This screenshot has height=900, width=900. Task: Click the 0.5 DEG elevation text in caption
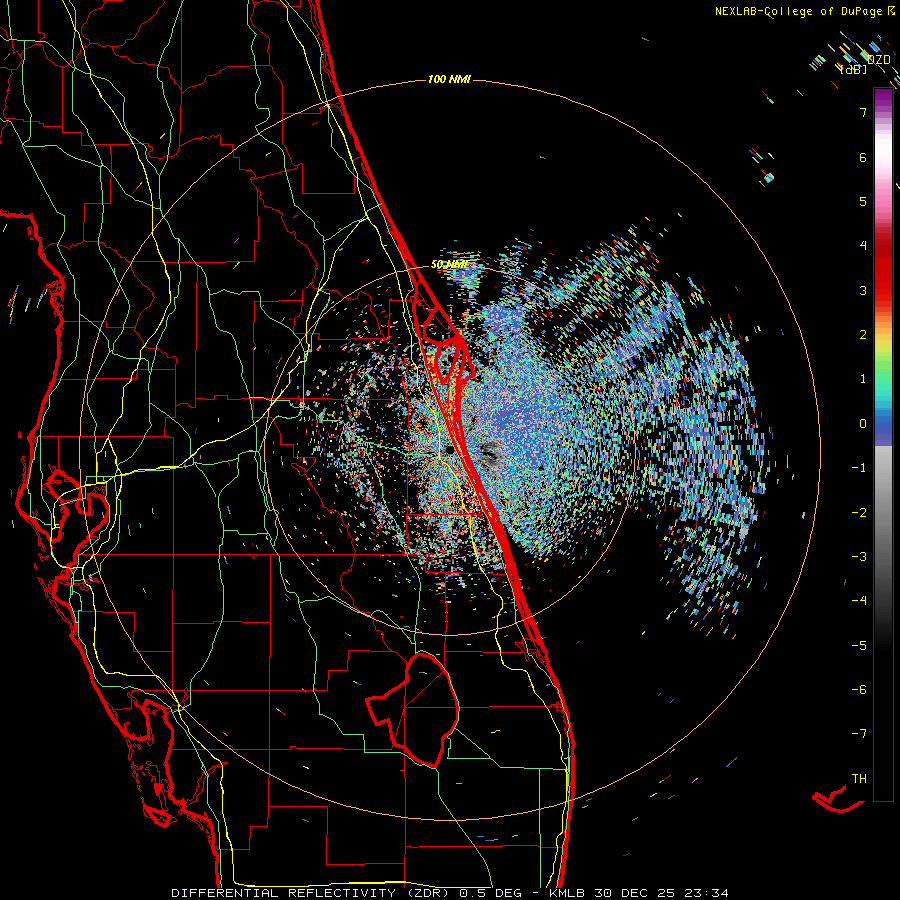[x=491, y=893]
